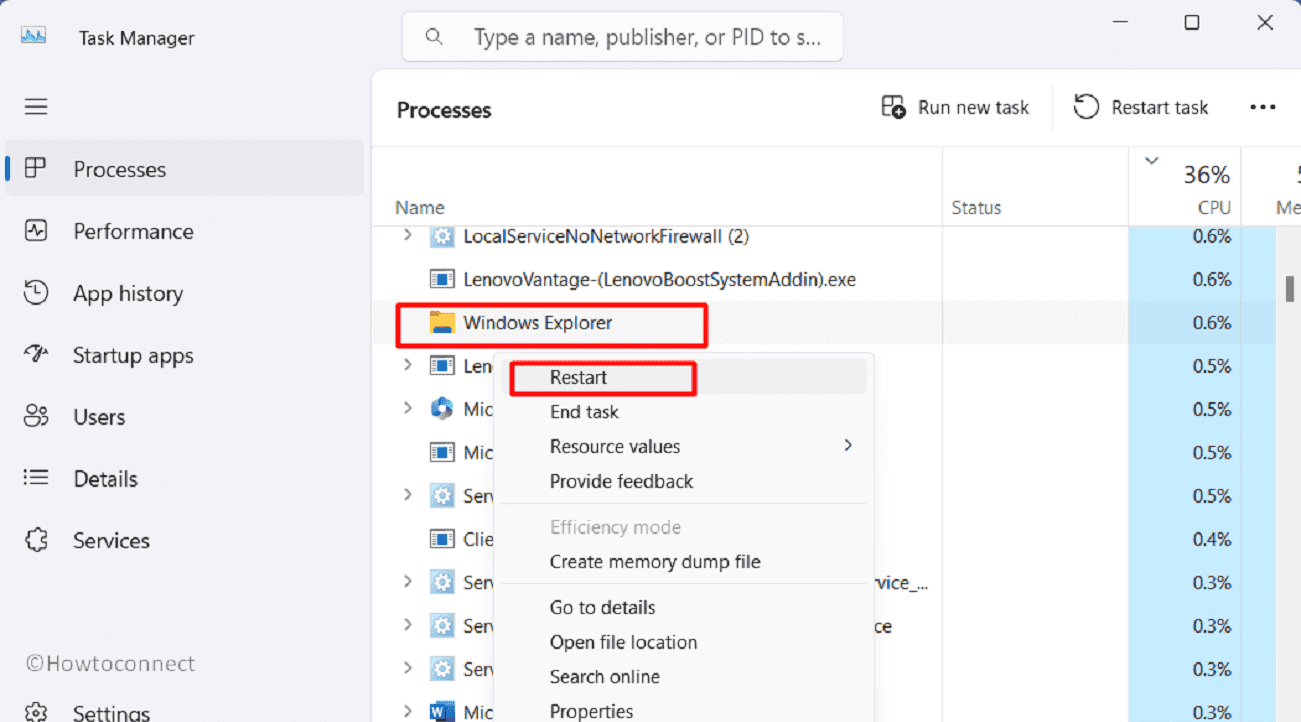Click the Settings gear icon

(36, 711)
